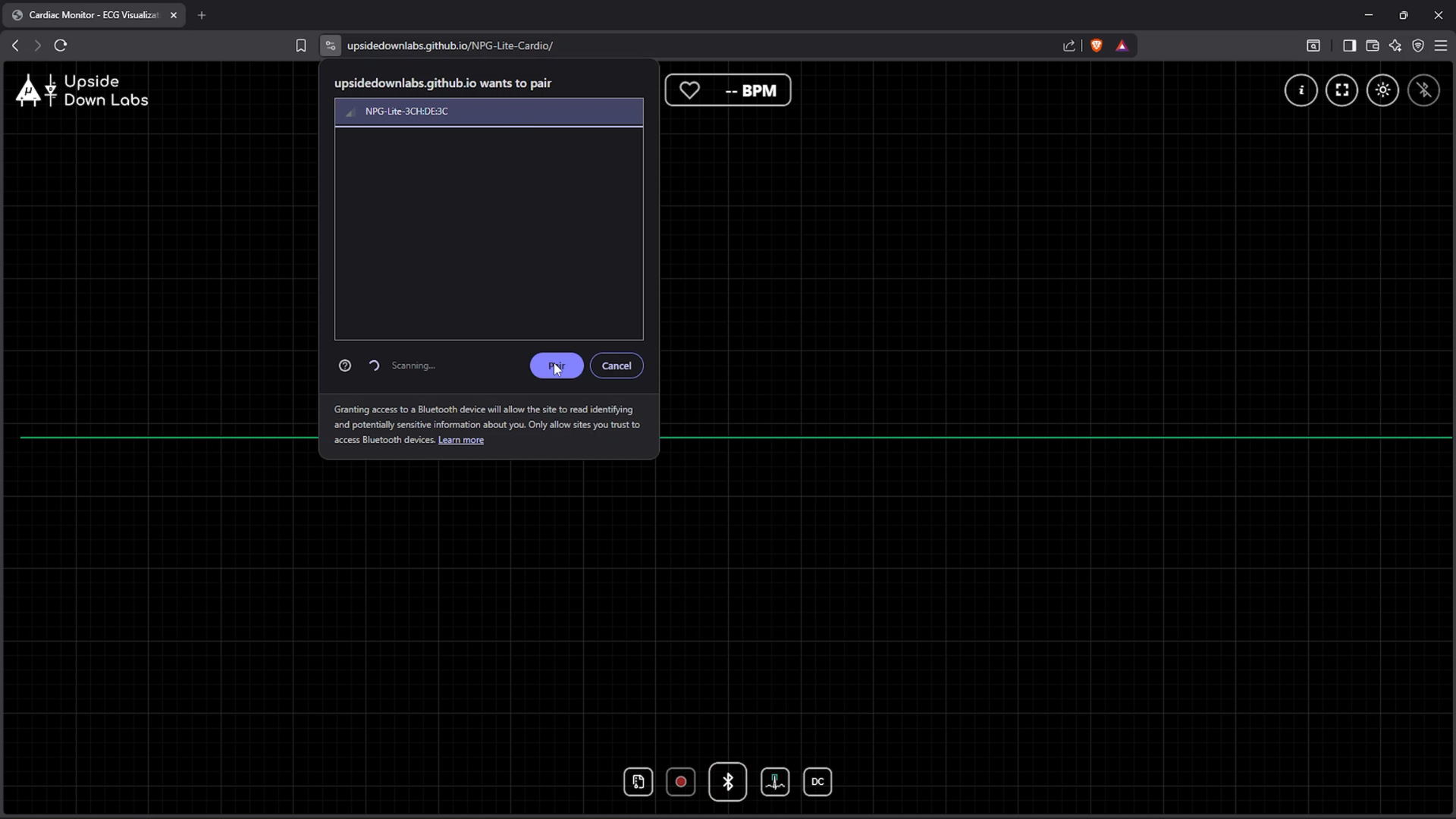Click the bottom Bluetooth connect button

pos(728,782)
